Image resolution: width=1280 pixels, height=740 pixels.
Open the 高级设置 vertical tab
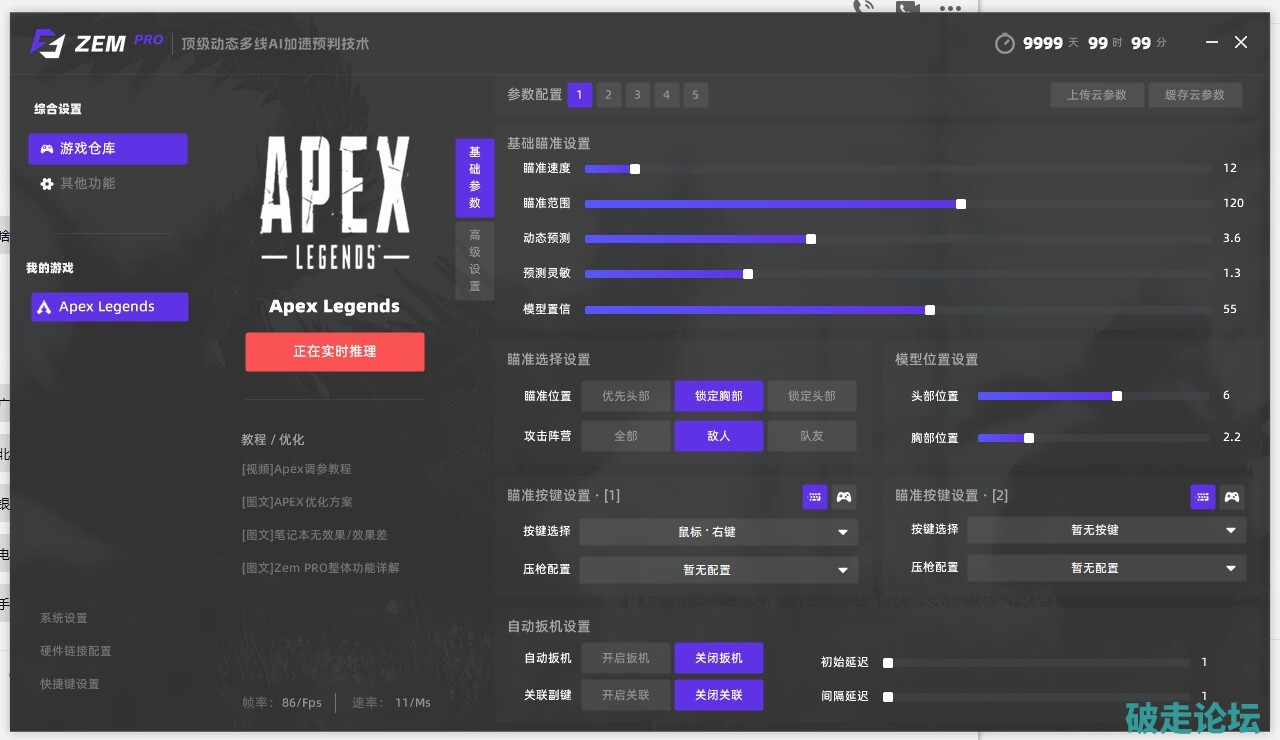click(x=475, y=260)
